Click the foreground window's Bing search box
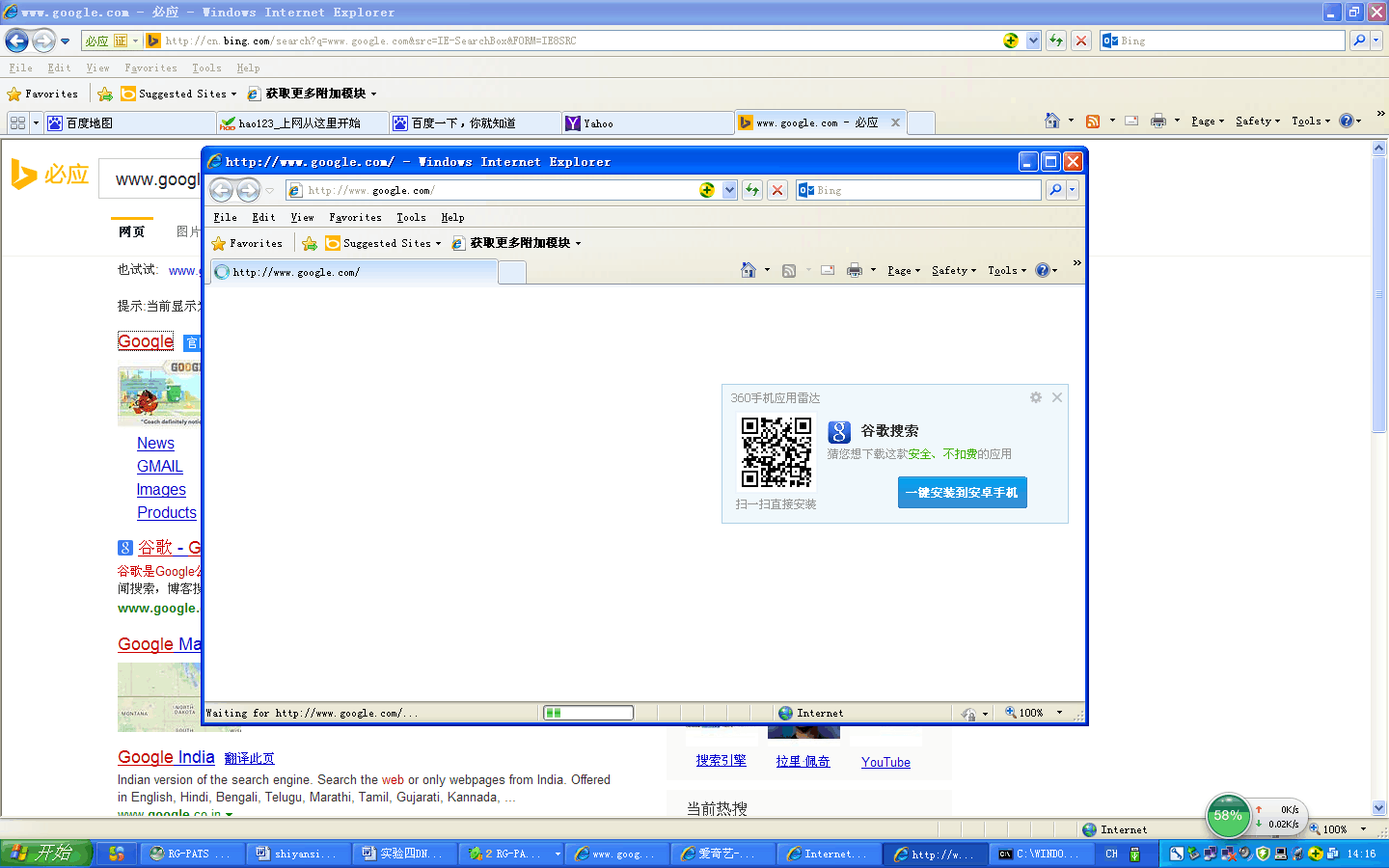Screen dimensions: 1389x868 (x=926, y=190)
